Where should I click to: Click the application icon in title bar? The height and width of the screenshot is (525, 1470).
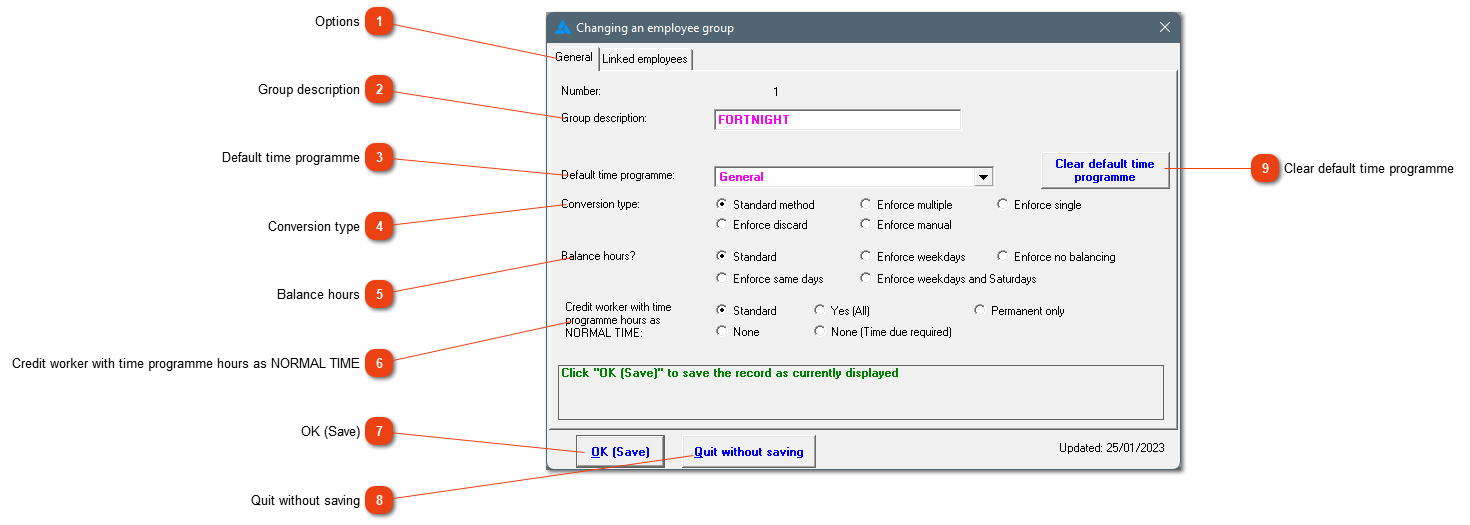(563, 28)
